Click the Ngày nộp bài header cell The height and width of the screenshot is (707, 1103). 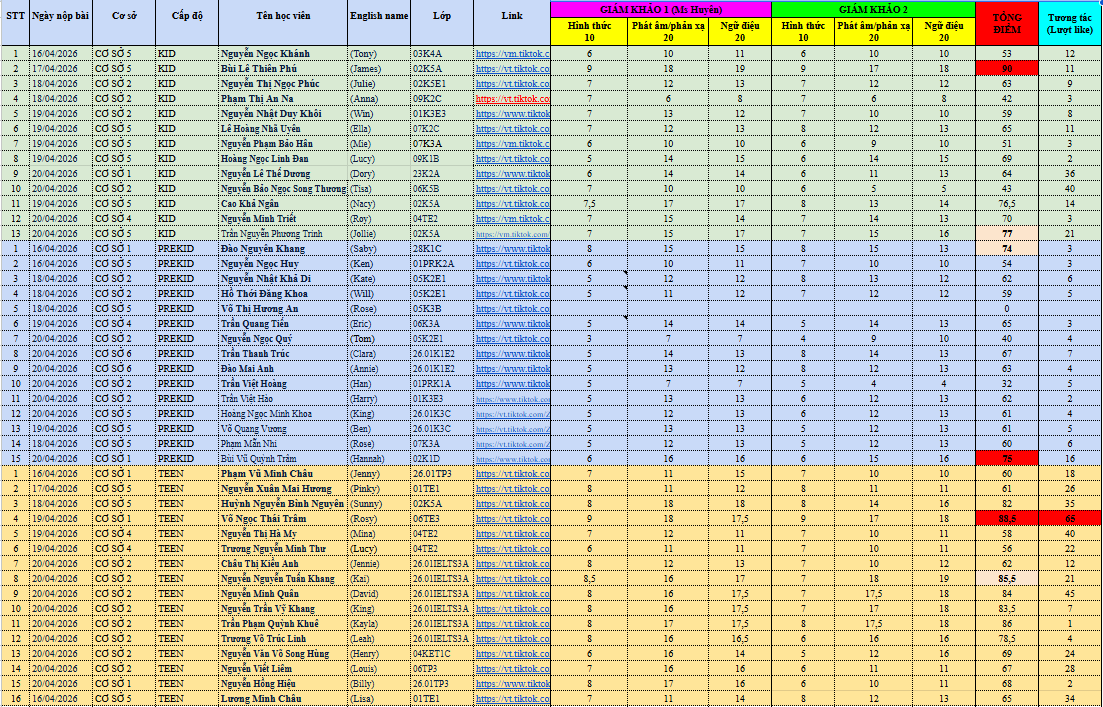click(x=59, y=17)
